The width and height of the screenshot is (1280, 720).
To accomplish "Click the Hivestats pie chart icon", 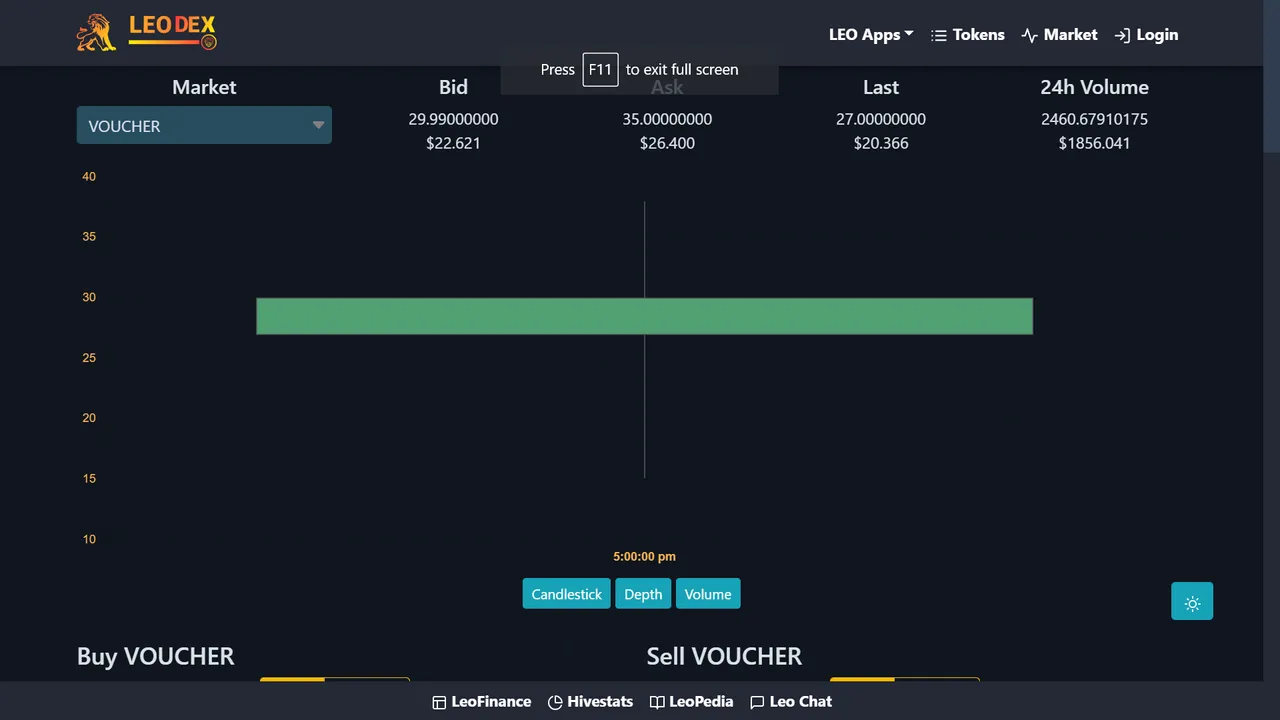I will coord(555,702).
